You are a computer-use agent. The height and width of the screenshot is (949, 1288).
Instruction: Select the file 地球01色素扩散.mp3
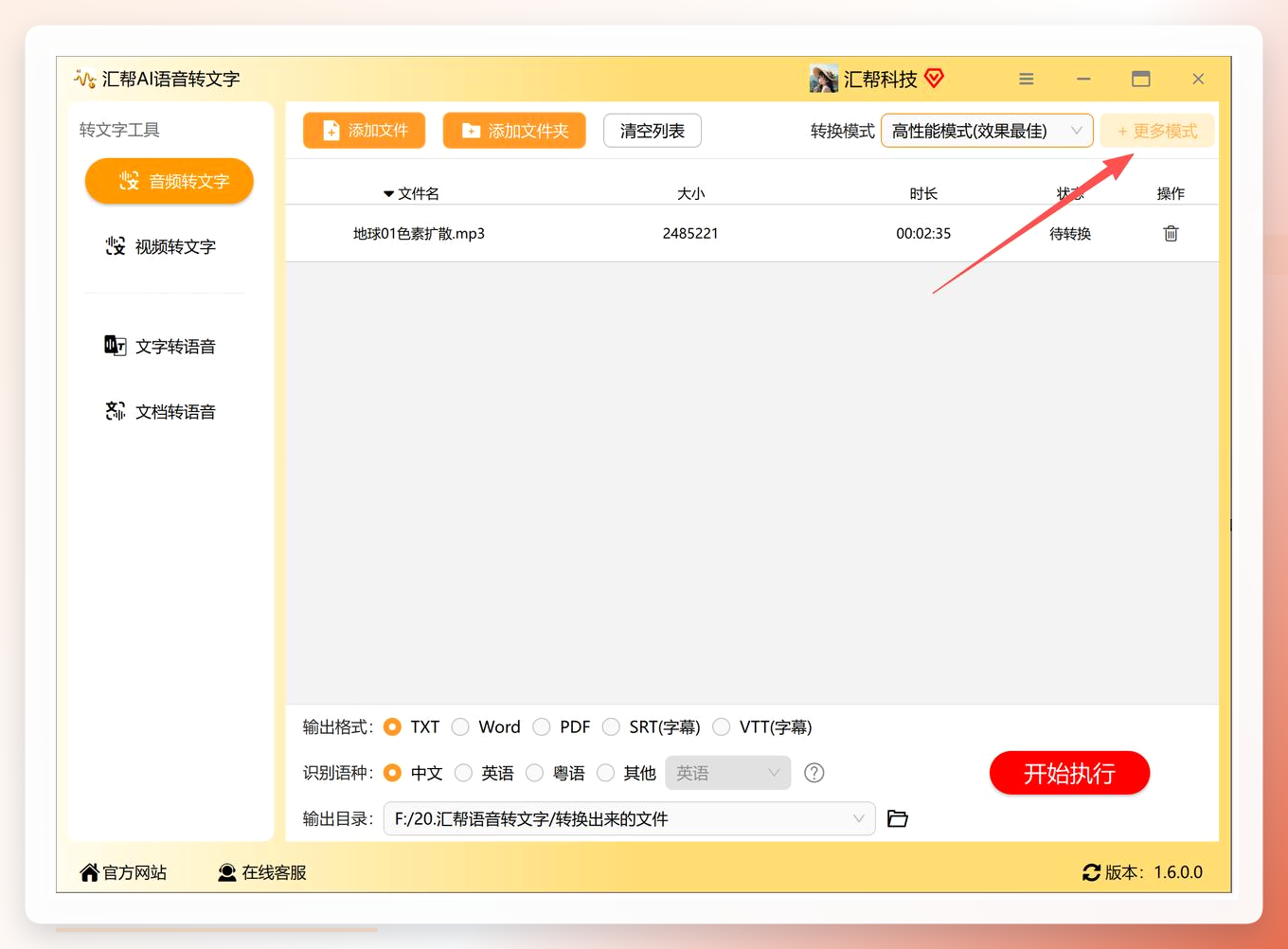coord(419,233)
